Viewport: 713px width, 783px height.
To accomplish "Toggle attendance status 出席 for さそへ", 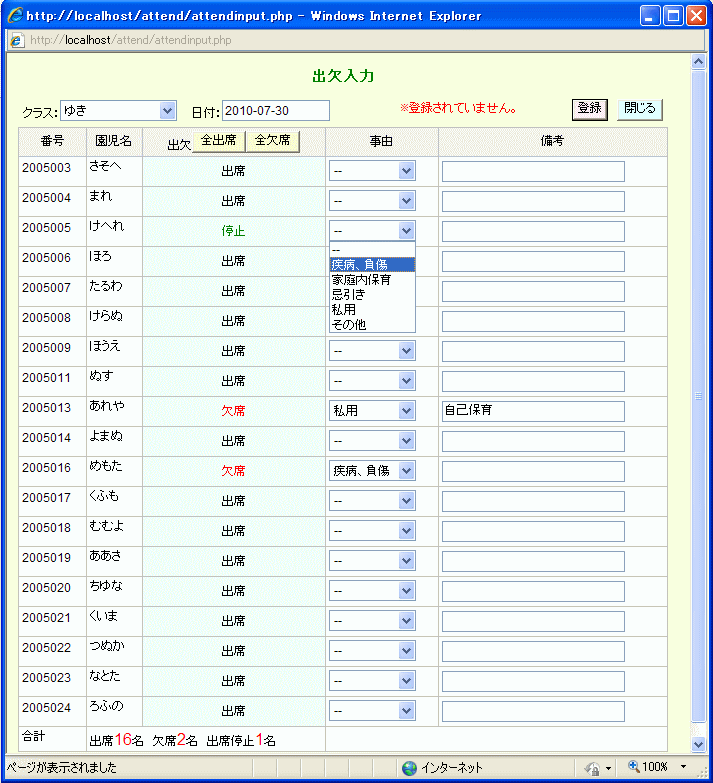I will coord(233,171).
